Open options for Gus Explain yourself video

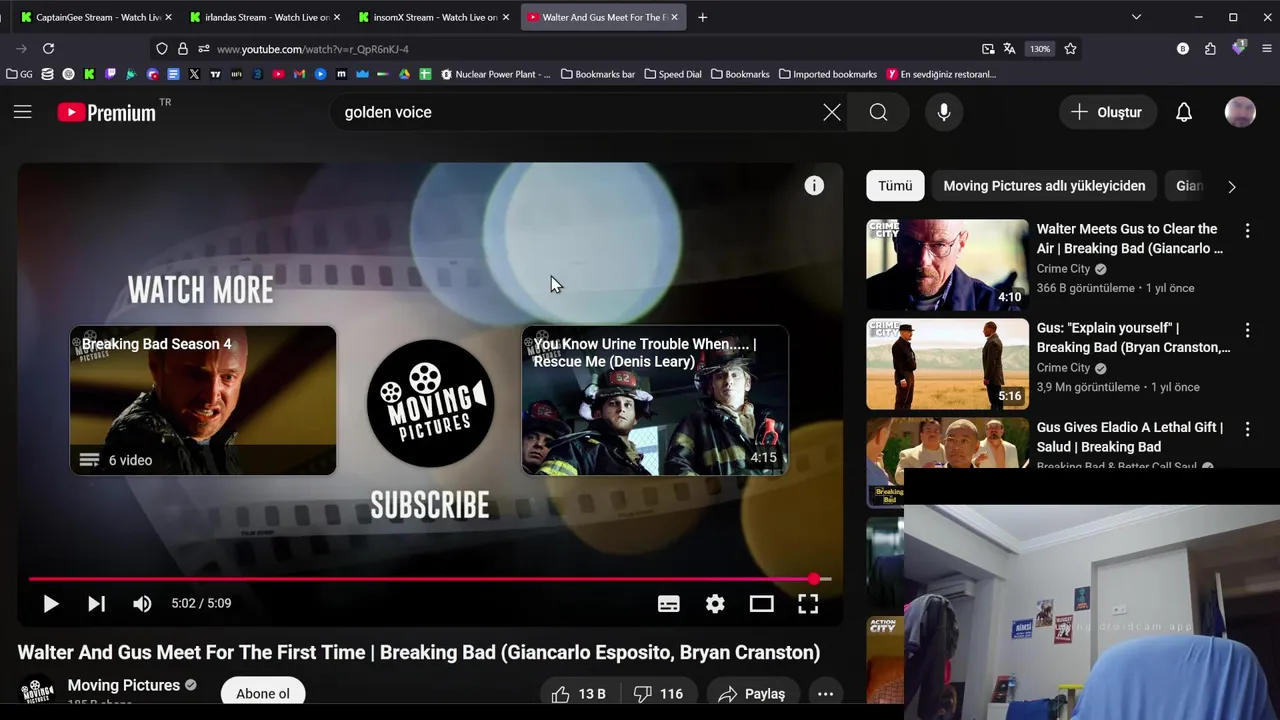(x=1247, y=330)
